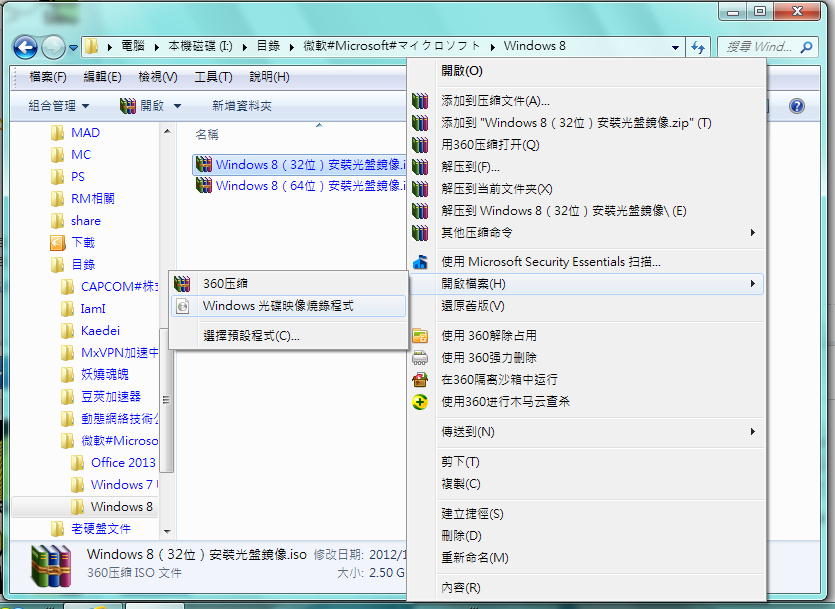The image size is (835, 609).
Task: Expand the 開啟檔案(H) submenu arrow
Action: click(x=752, y=284)
